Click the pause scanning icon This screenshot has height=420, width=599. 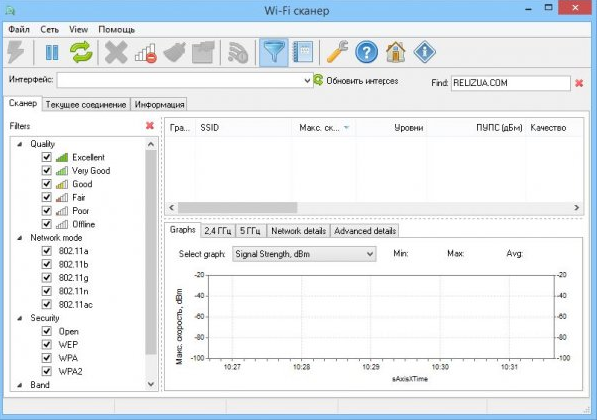coord(52,53)
